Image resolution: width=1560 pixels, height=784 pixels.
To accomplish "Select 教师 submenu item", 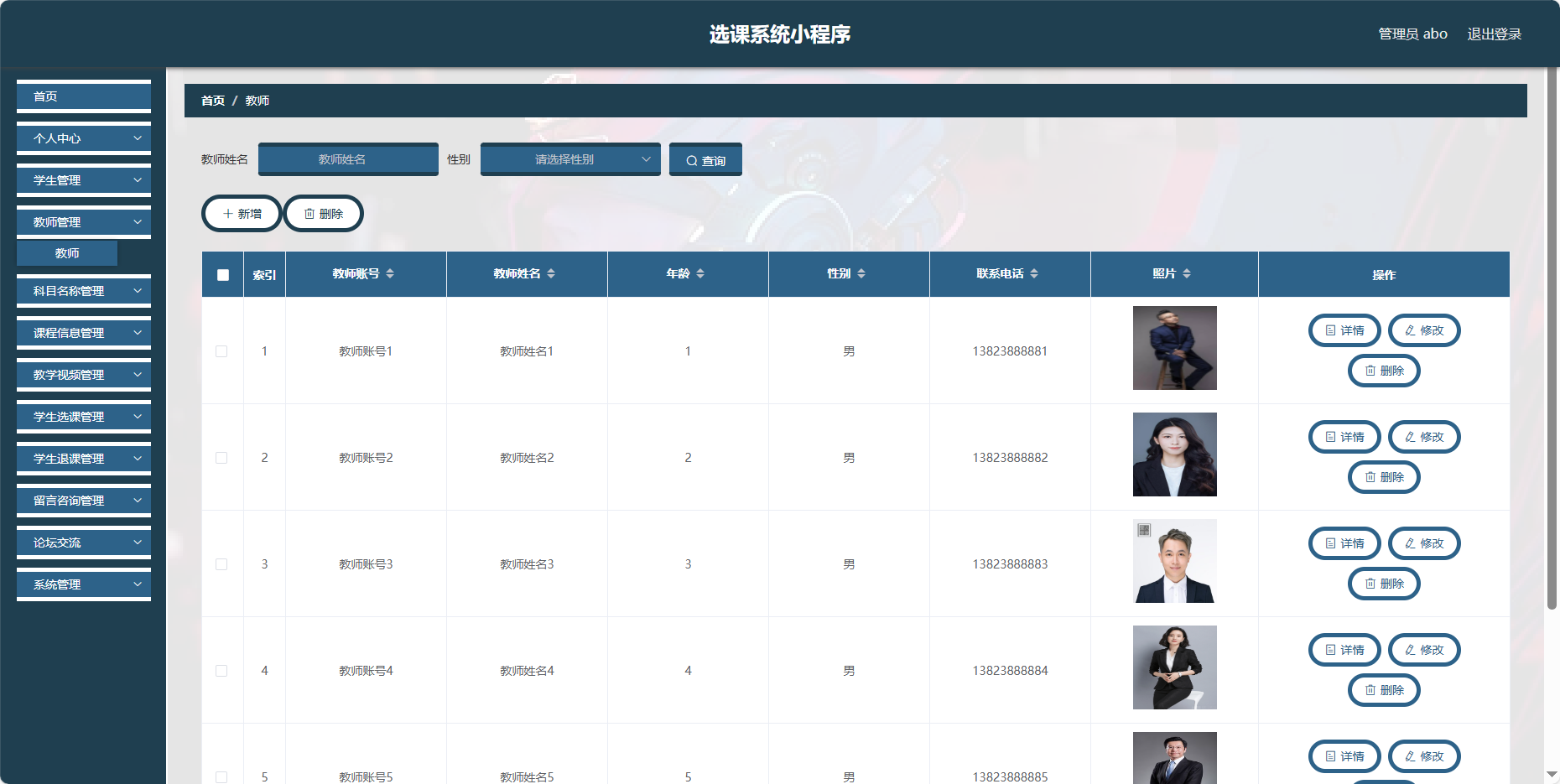I will point(67,253).
